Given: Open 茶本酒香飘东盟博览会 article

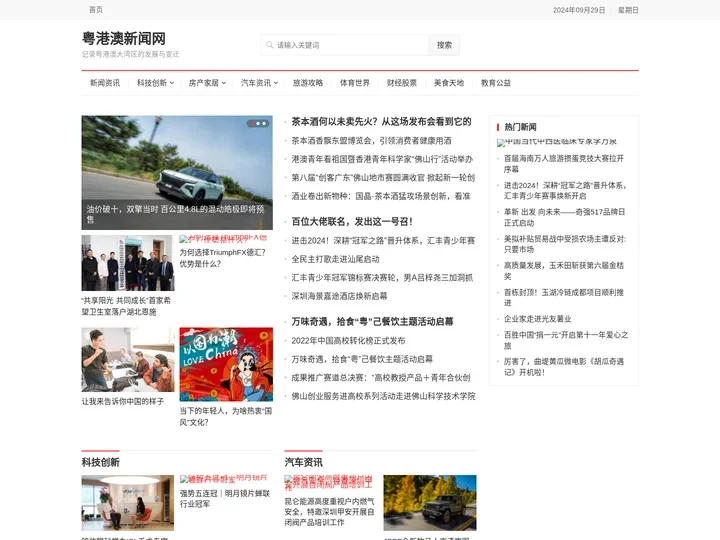Looking at the screenshot, I should [x=371, y=141].
